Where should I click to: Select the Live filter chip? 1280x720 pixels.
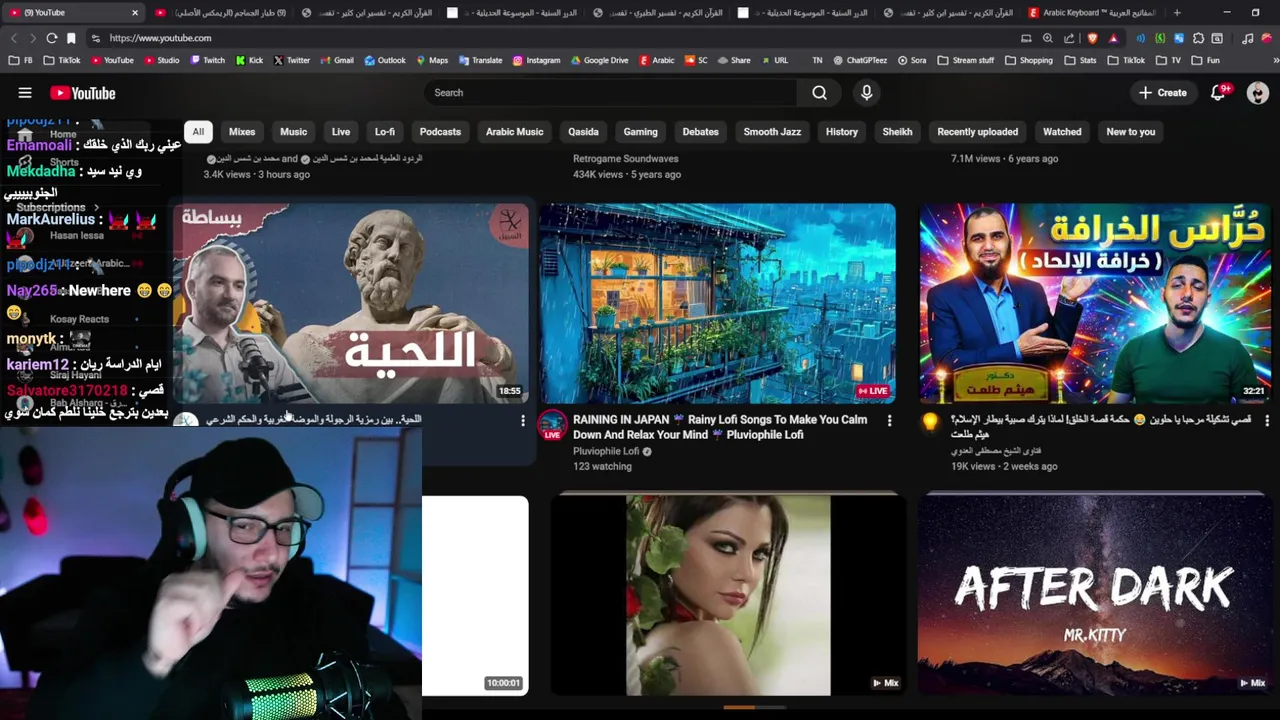[x=341, y=132]
